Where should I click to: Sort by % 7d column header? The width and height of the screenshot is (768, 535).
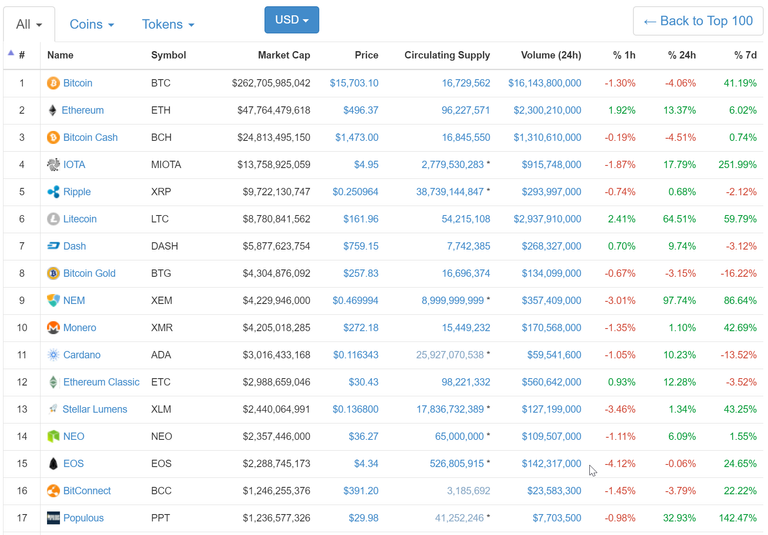pos(745,55)
